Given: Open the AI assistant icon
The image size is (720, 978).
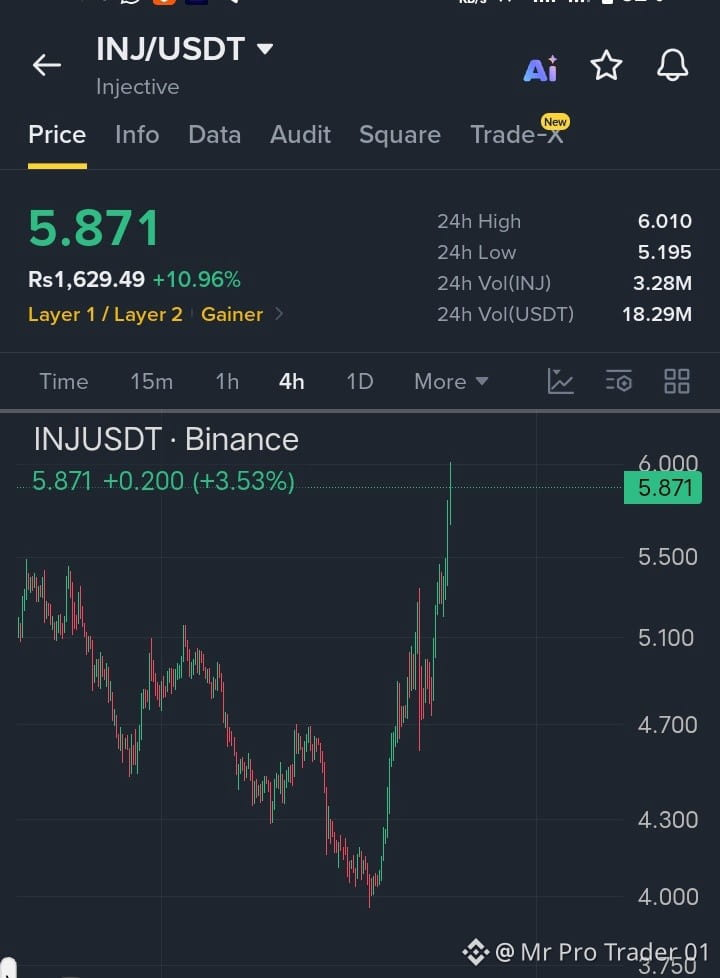Looking at the screenshot, I should tap(540, 69).
